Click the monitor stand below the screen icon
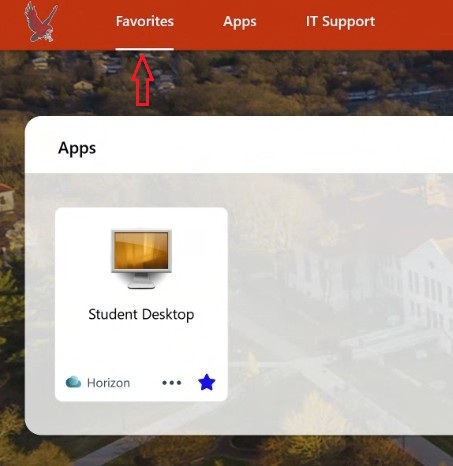Screen dimensions: 453x466 click(x=142, y=282)
